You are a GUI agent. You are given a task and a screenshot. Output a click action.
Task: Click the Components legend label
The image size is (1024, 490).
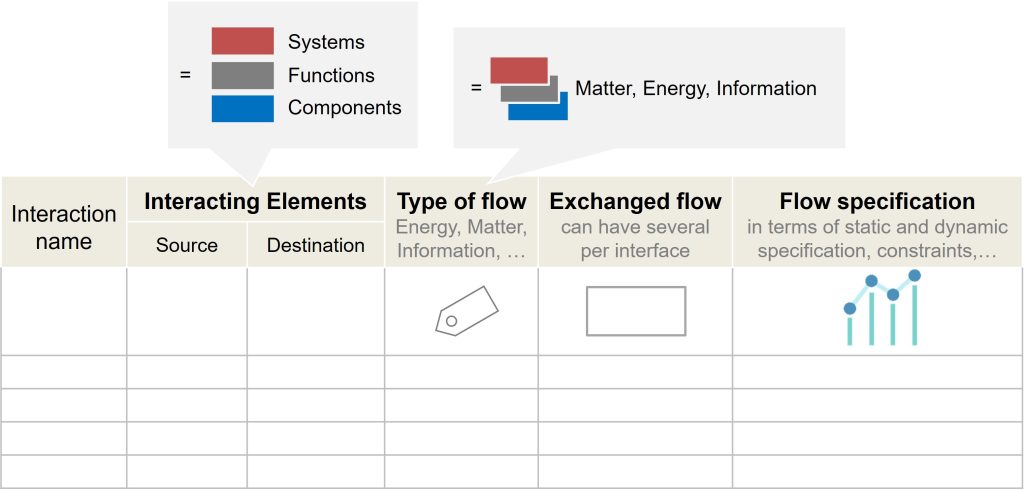344,108
